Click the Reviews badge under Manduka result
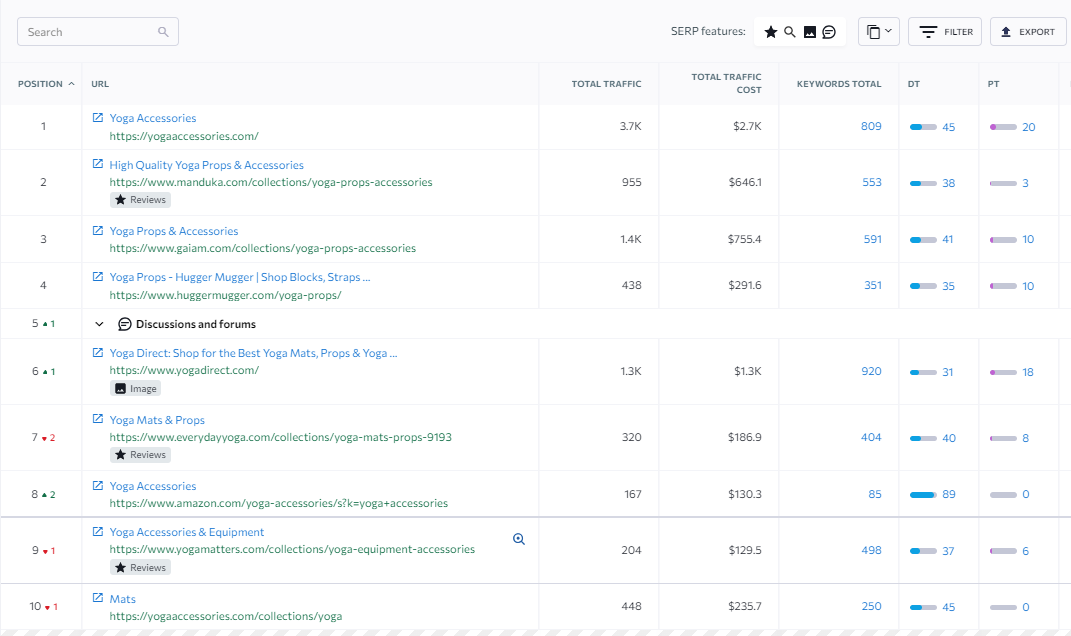Screen dimensions: 1071x636 140,199
